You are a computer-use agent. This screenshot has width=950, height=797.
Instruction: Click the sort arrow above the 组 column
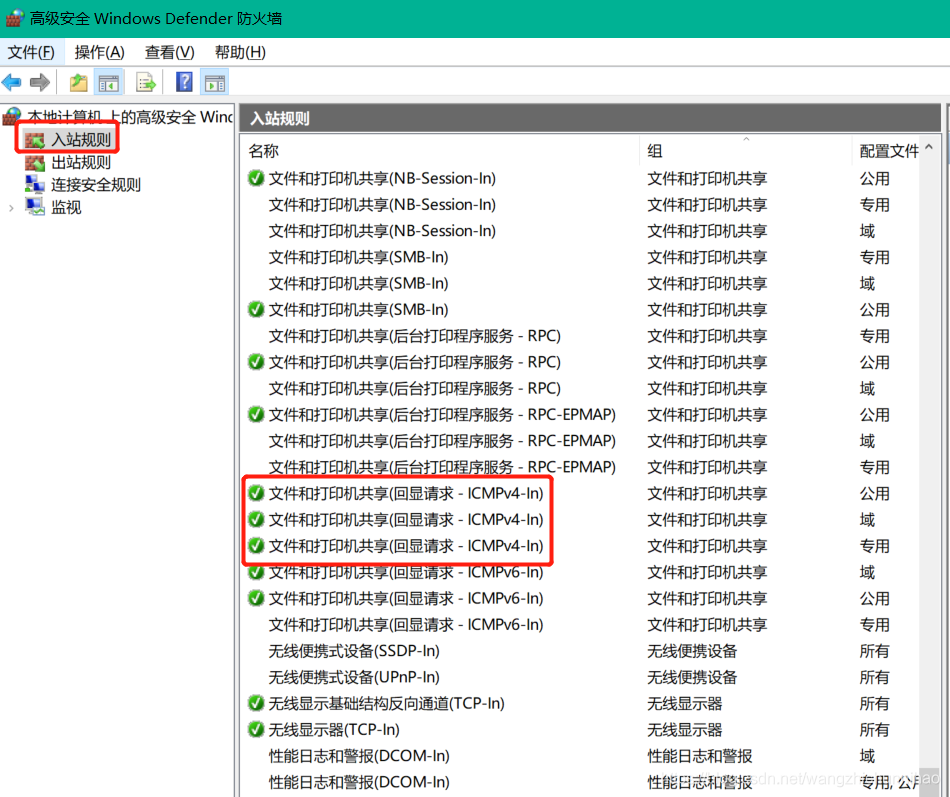tap(746, 139)
